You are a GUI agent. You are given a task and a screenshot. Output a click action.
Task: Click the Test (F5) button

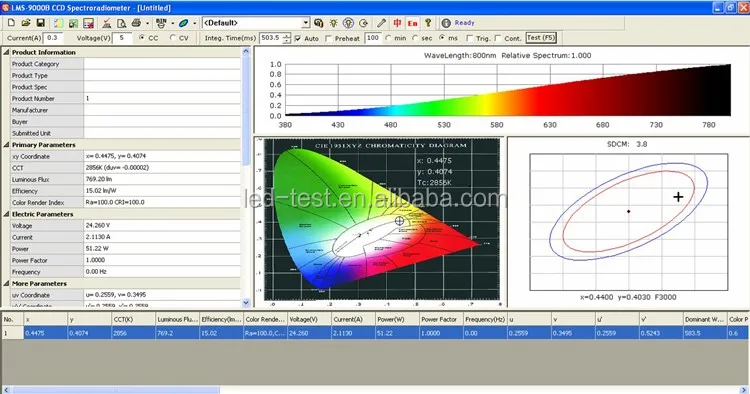pyautogui.click(x=541, y=38)
